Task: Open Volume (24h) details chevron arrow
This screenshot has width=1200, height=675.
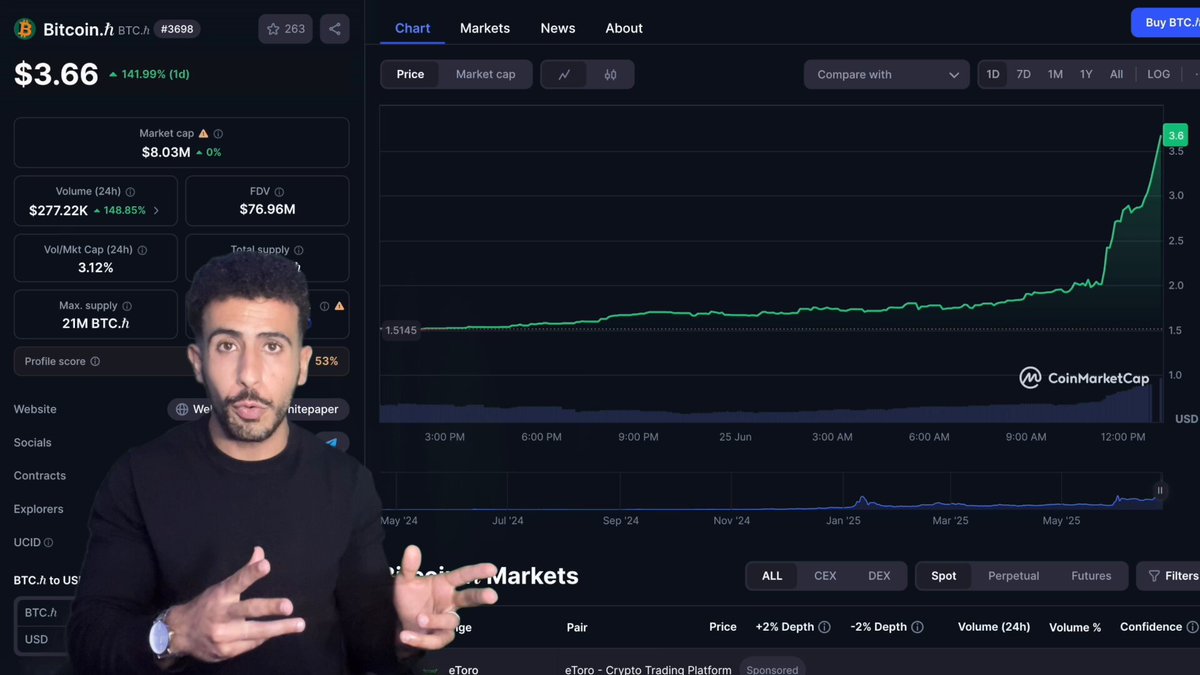Action: [x=156, y=211]
